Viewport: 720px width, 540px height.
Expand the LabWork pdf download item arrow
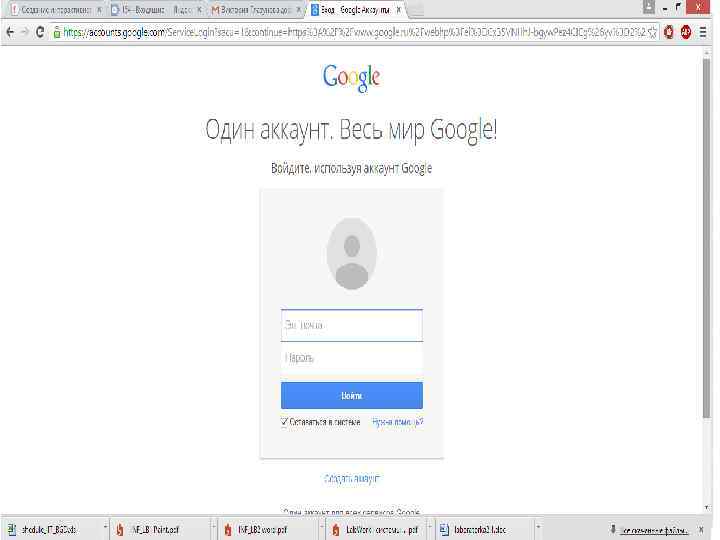coord(429,527)
